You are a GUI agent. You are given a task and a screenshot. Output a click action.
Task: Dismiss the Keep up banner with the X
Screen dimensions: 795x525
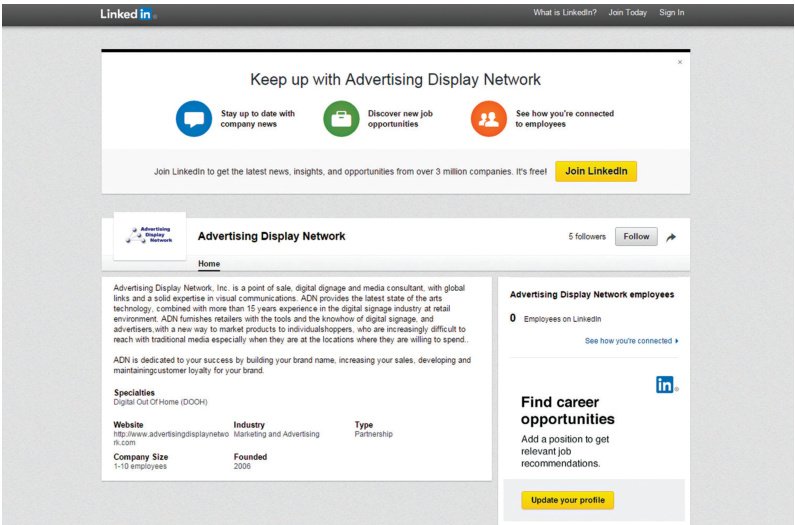pyautogui.click(x=680, y=62)
